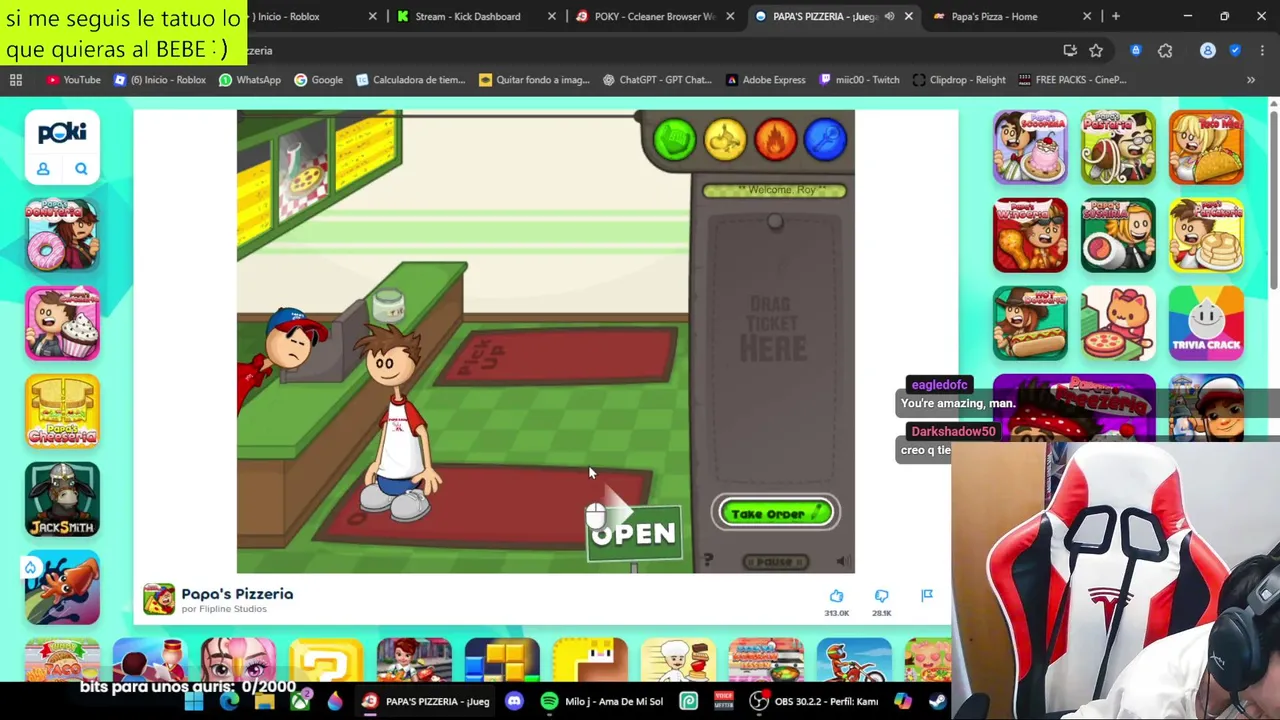The width and height of the screenshot is (1280, 720).
Task: Open the Quitar fondo a imagen bookmark
Action: 534,80
